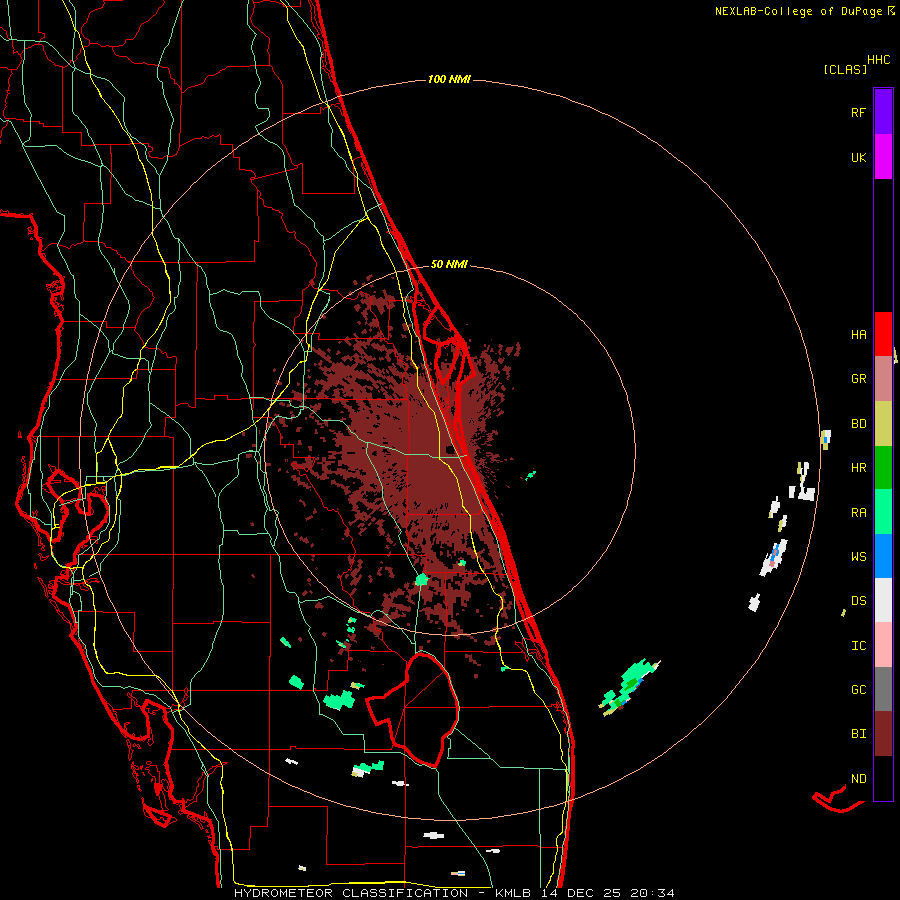Click the "RF" legend label

click(x=858, y=112)
